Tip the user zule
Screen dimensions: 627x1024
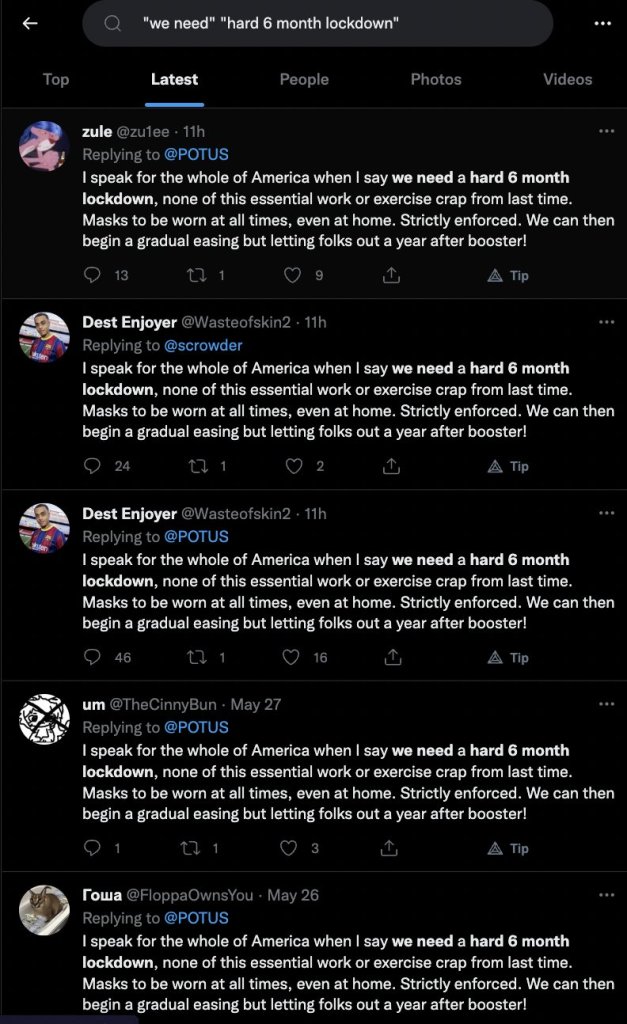coord(508,275)
